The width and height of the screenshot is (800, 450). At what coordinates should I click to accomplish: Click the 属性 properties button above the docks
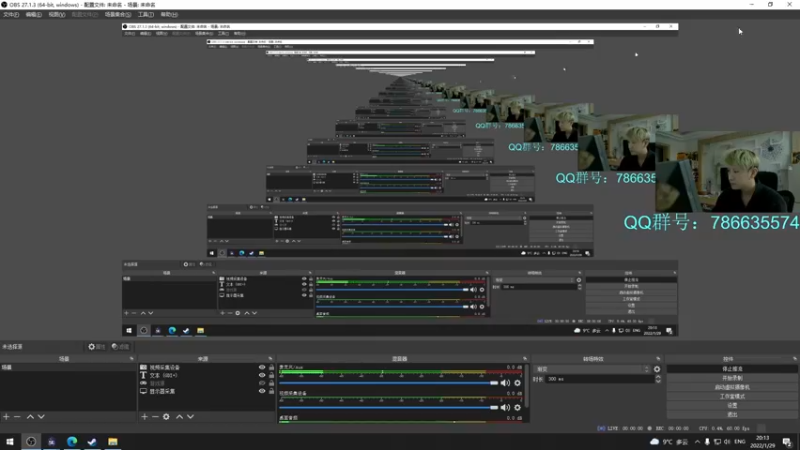coord(96,346)
